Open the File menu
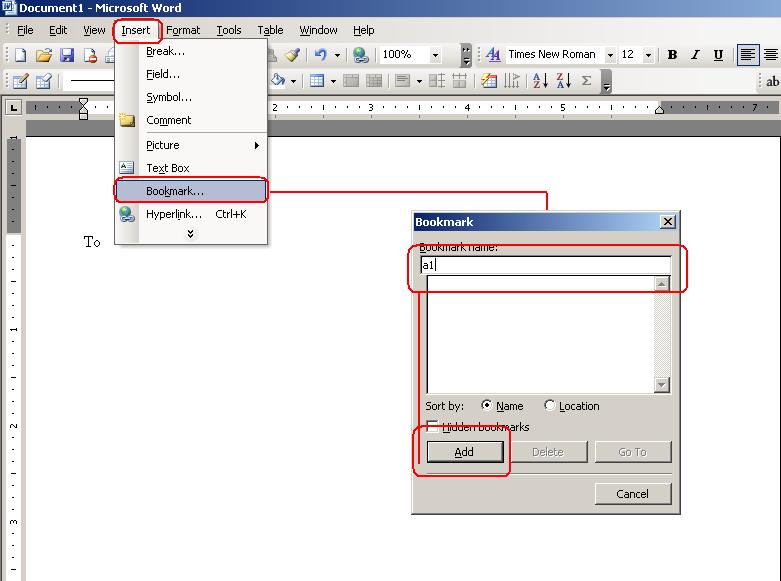This screenshot has height=581, width=781. (25, 30)
